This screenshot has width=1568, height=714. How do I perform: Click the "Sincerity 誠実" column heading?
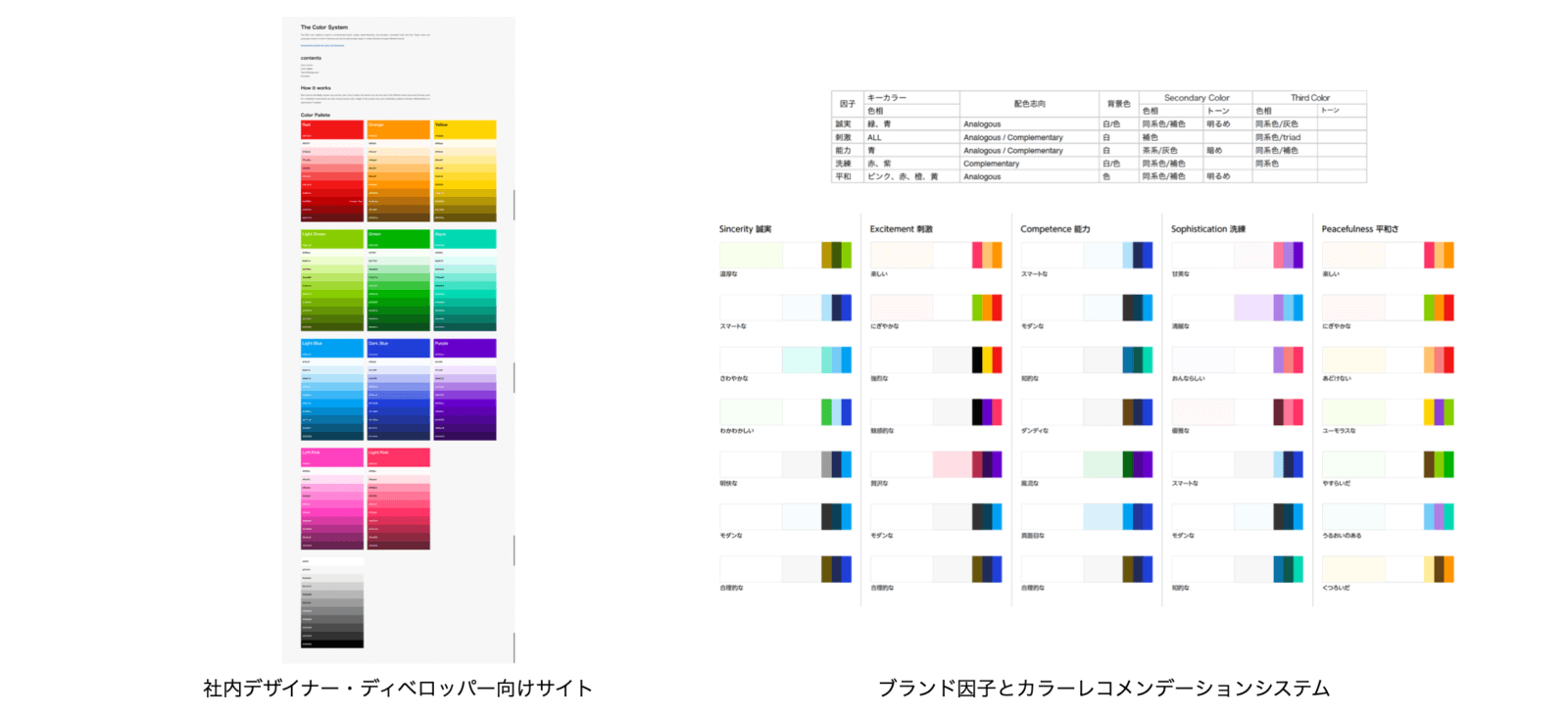tap(745, 229)
